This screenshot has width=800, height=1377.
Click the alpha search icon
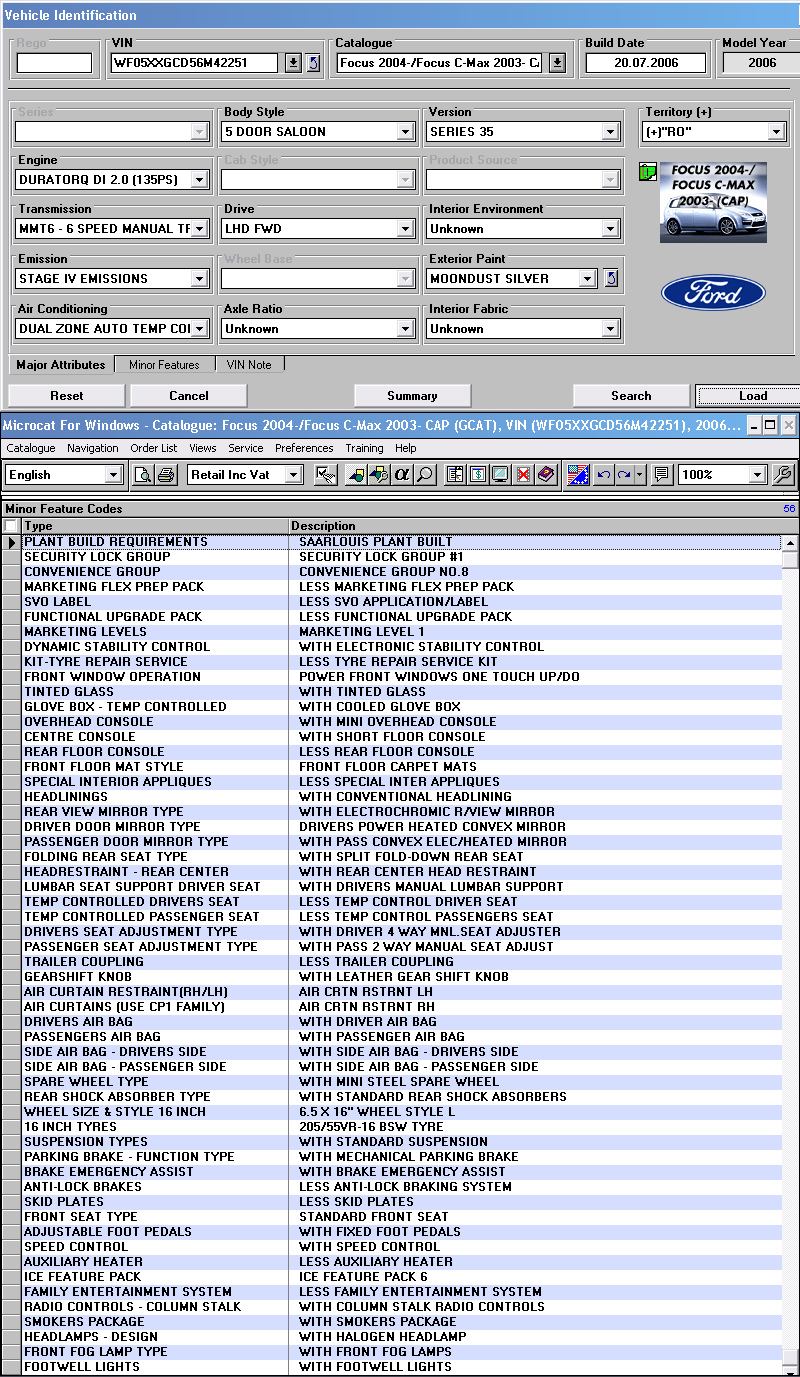tap(402, 475)
